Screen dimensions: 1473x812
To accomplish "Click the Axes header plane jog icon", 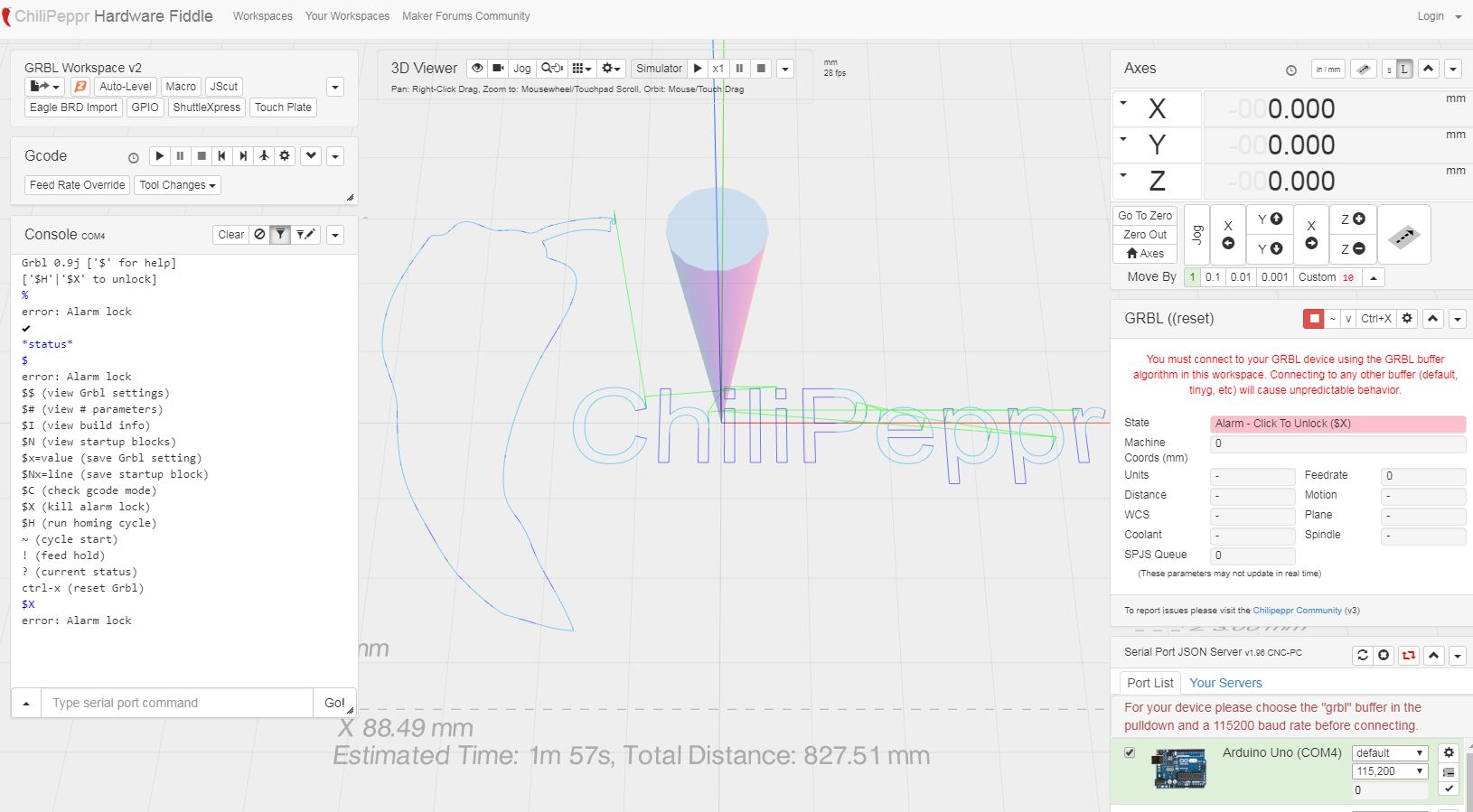I will click(x=1364, y=70).
